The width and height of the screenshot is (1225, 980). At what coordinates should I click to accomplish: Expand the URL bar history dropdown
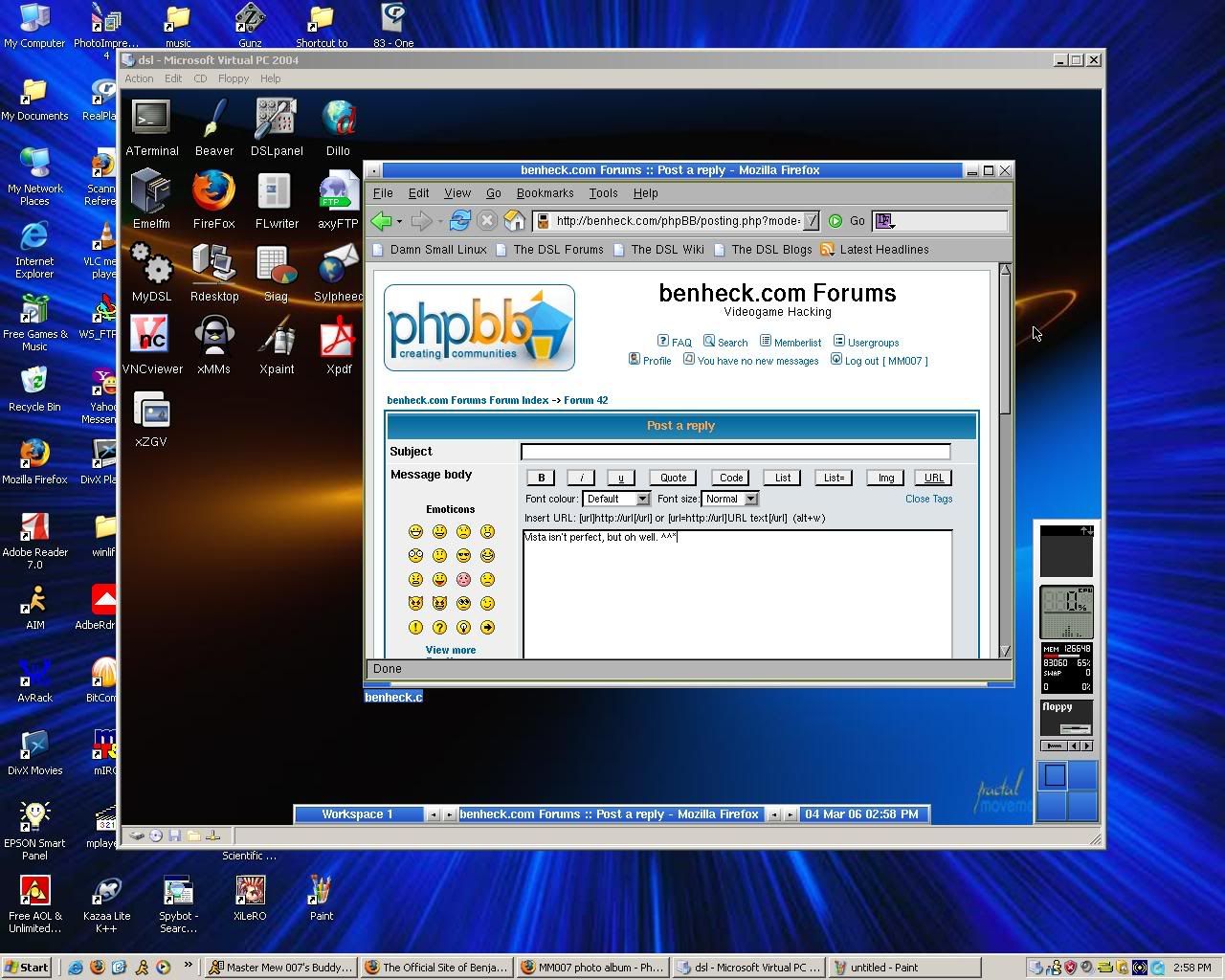(x=811, y=221)
